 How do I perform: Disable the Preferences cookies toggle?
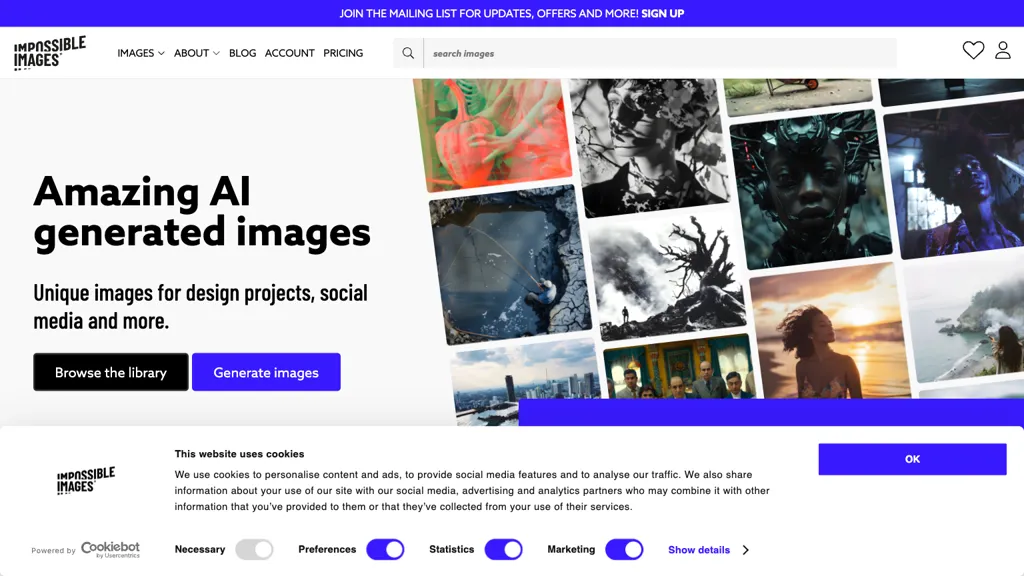tap(385, 549)
